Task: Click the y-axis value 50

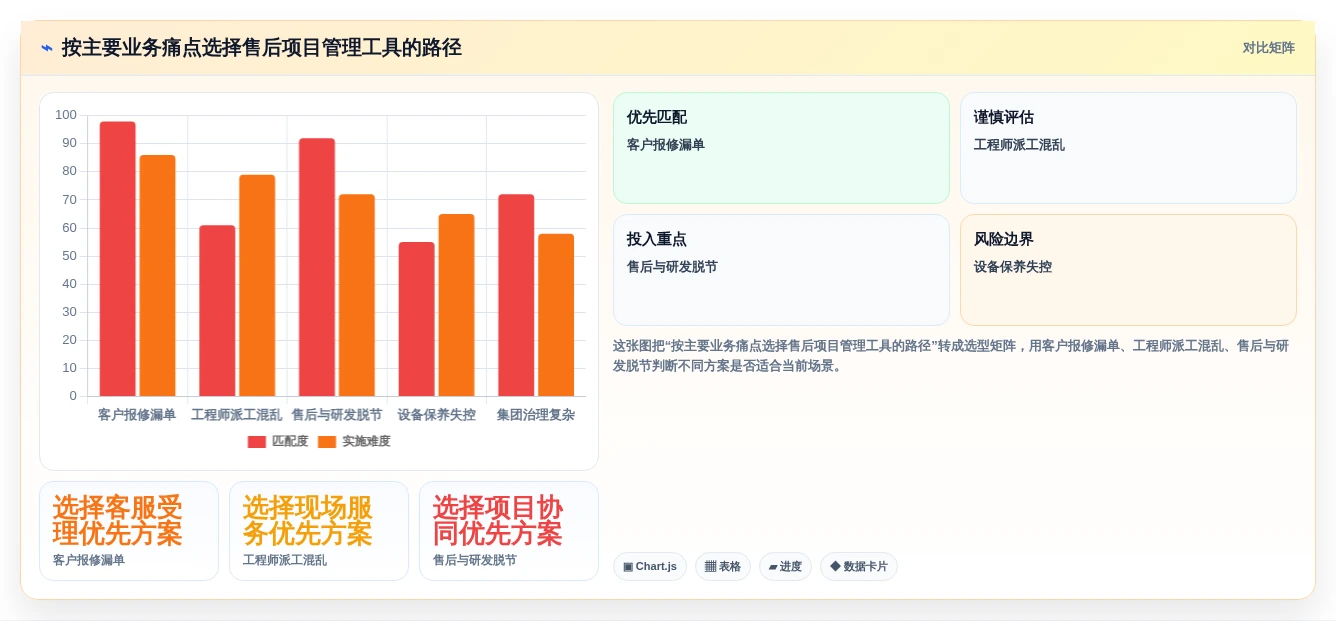Action: pyautogui.click(x=69, y=256)
